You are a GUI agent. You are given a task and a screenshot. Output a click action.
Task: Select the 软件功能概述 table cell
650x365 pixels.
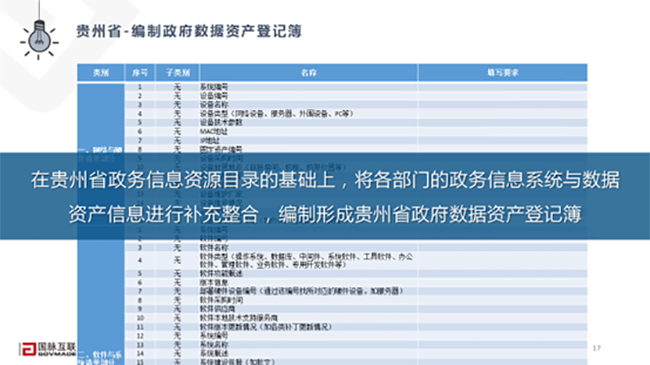[x=308, y=273]
